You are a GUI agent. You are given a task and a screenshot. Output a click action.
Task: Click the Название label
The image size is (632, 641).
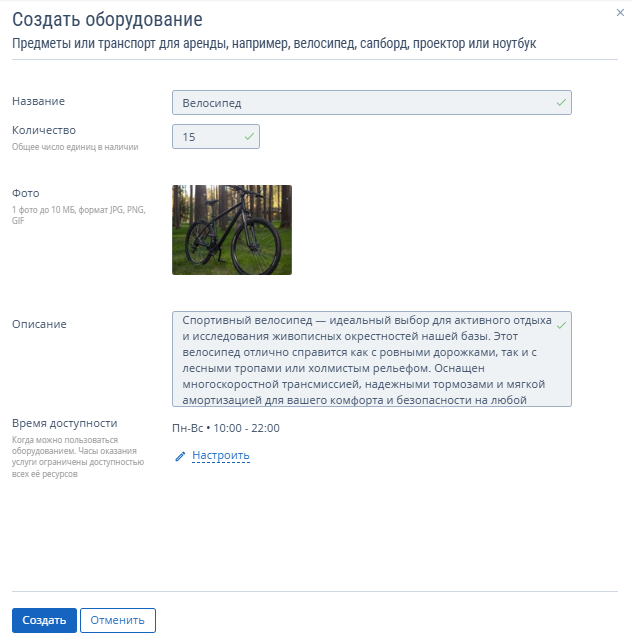38,101
